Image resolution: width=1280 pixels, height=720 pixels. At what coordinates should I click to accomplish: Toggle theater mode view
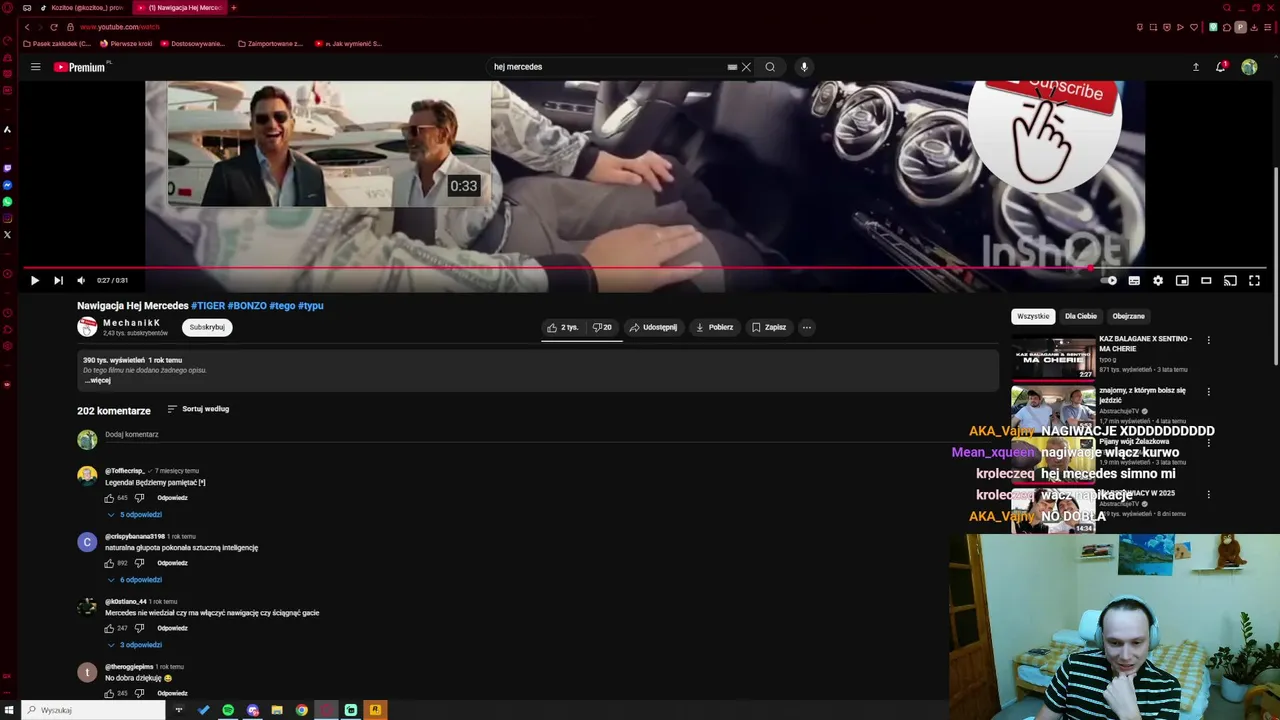click(1206, 281)
